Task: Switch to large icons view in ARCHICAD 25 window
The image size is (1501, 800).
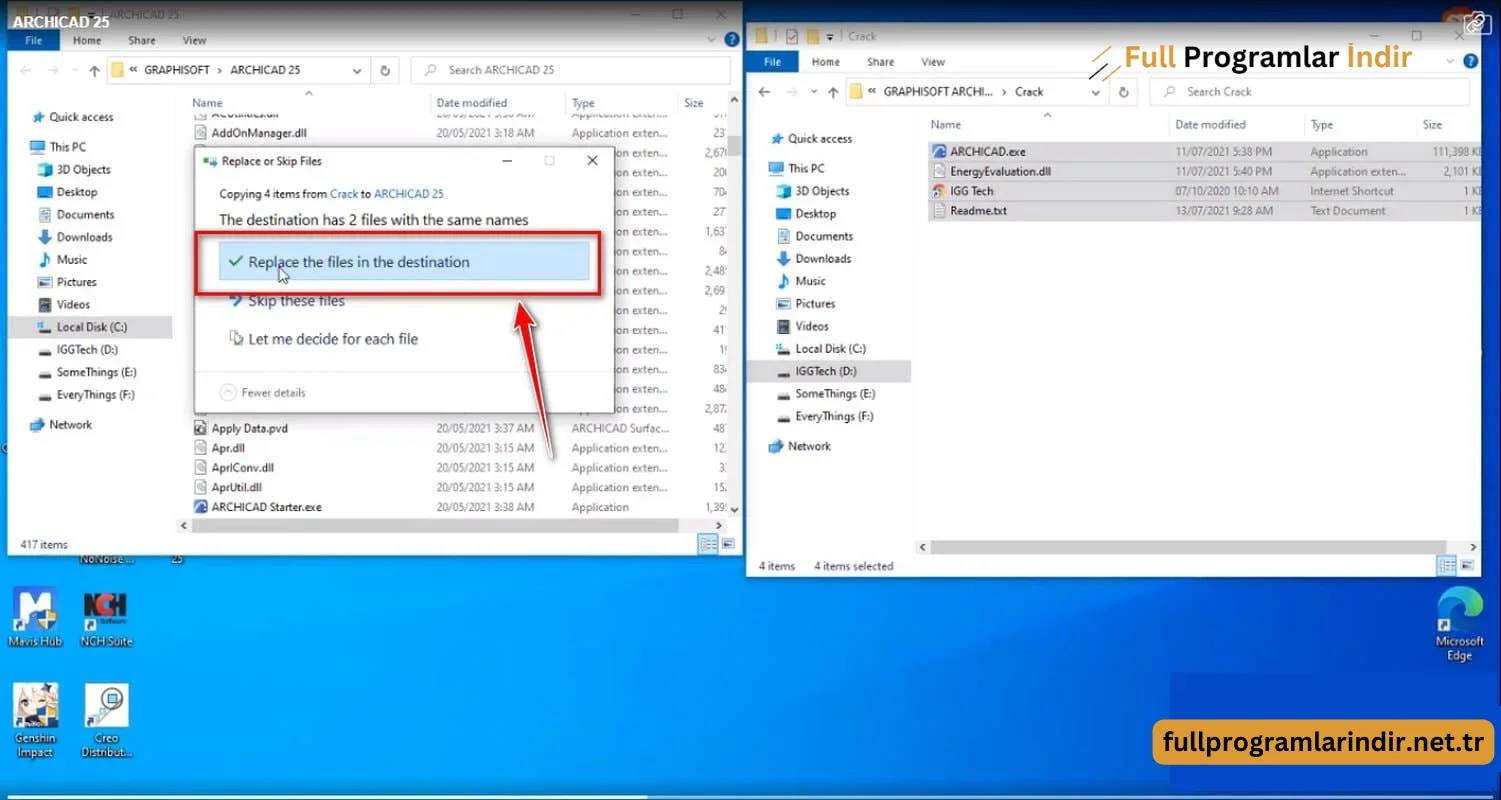Action: pos(728,544)
